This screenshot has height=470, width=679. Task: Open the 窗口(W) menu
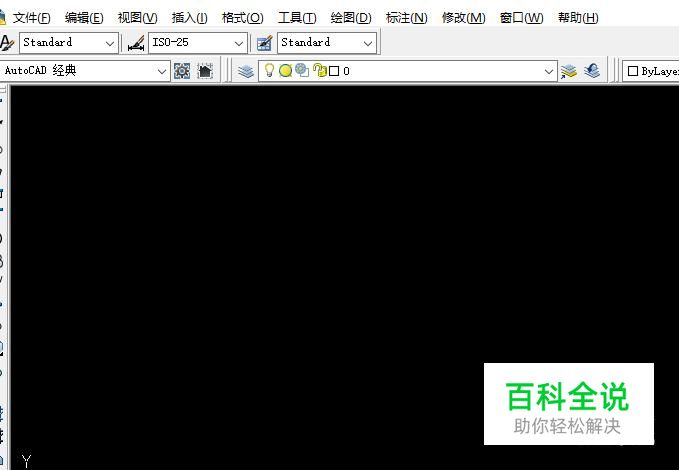521,18
